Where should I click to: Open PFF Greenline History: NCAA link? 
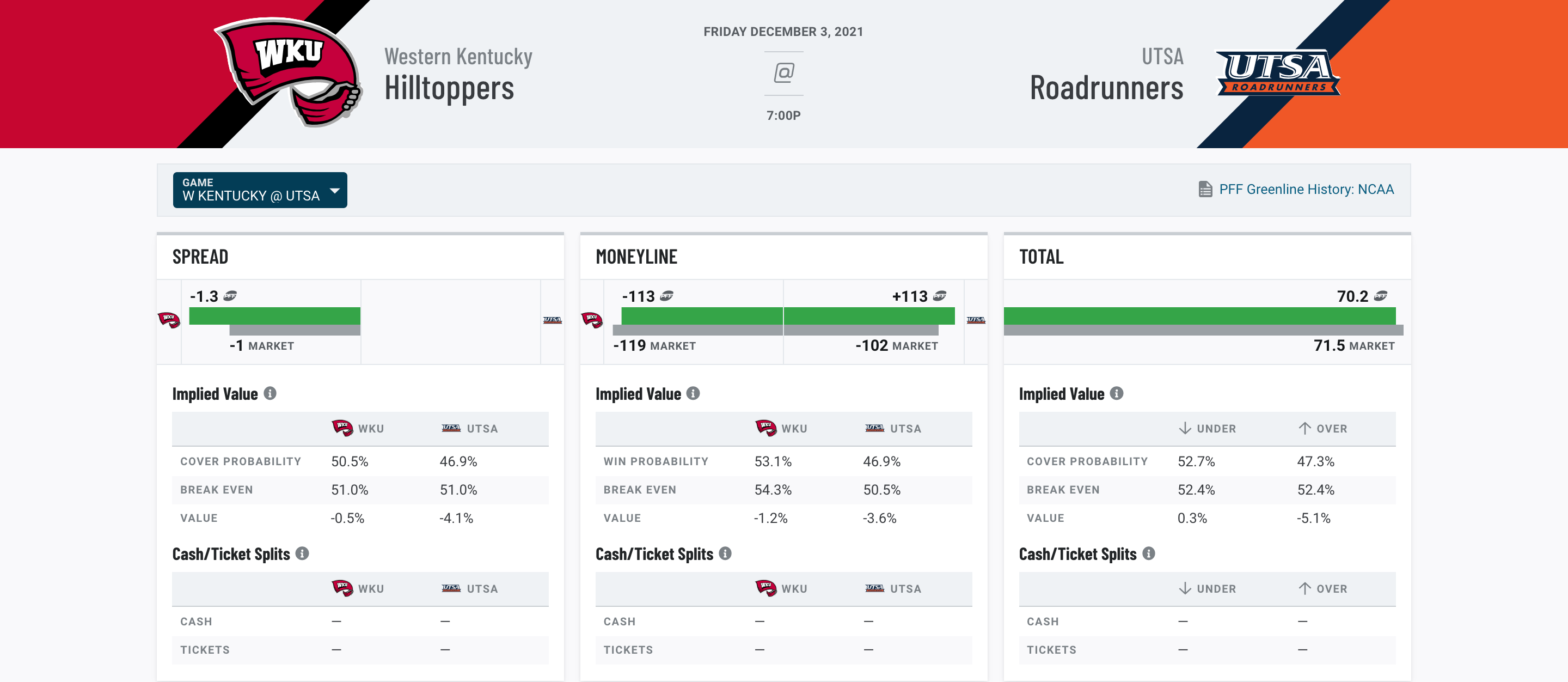1306,190
